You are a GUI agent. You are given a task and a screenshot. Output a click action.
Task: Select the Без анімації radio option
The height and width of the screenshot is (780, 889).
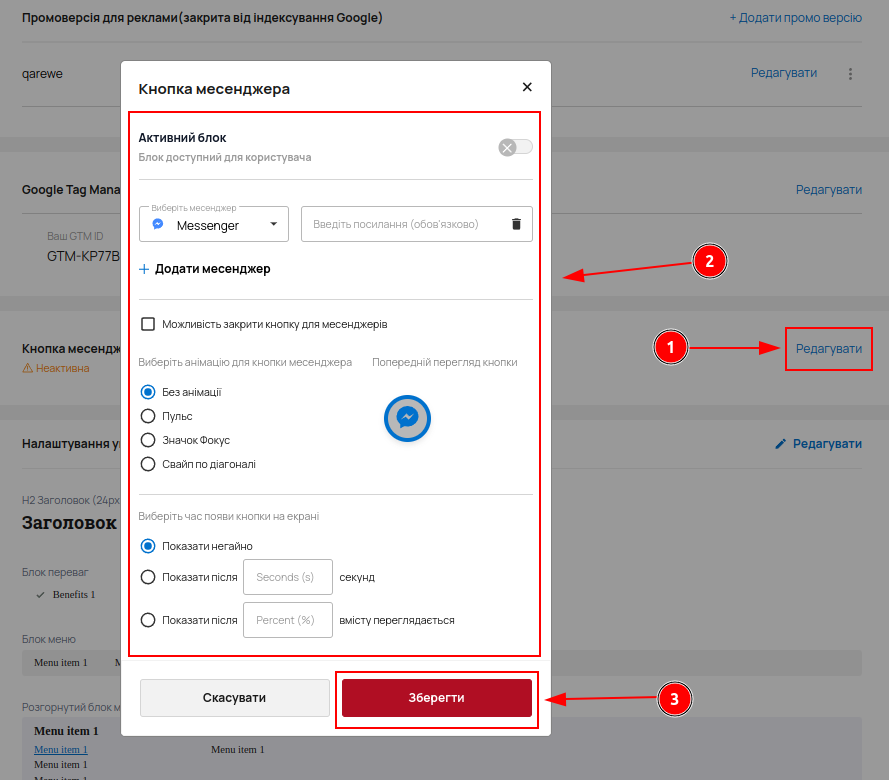[148, 392]
